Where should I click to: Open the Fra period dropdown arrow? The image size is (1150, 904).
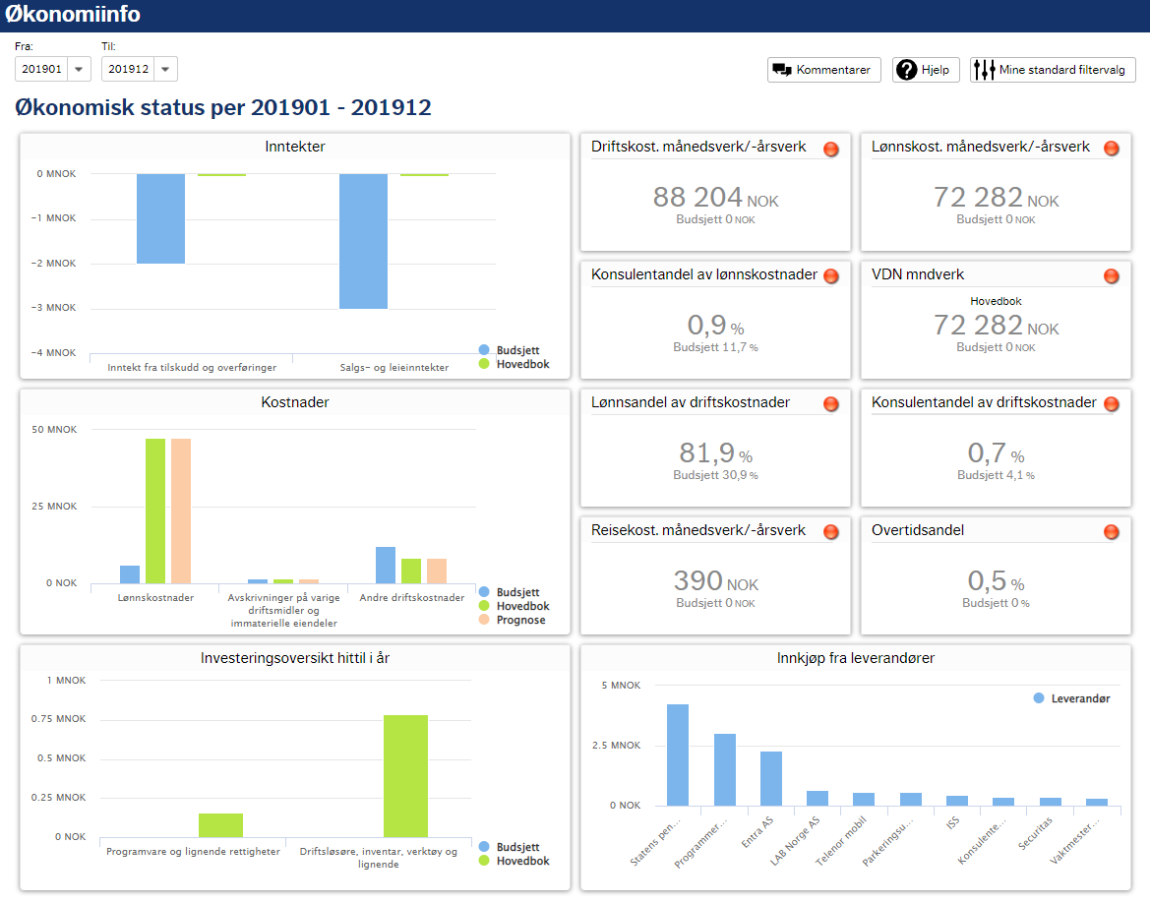[x=79, y=69]
